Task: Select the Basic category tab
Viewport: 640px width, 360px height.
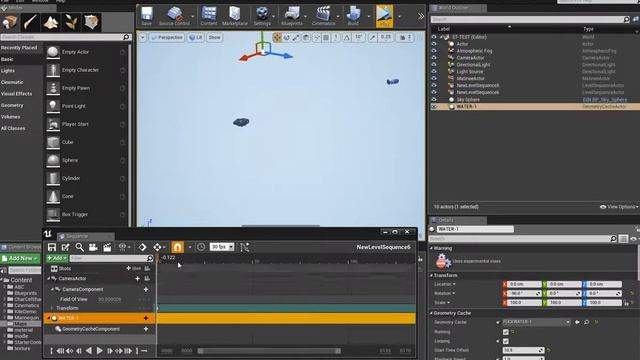Action: pos(7,59)
